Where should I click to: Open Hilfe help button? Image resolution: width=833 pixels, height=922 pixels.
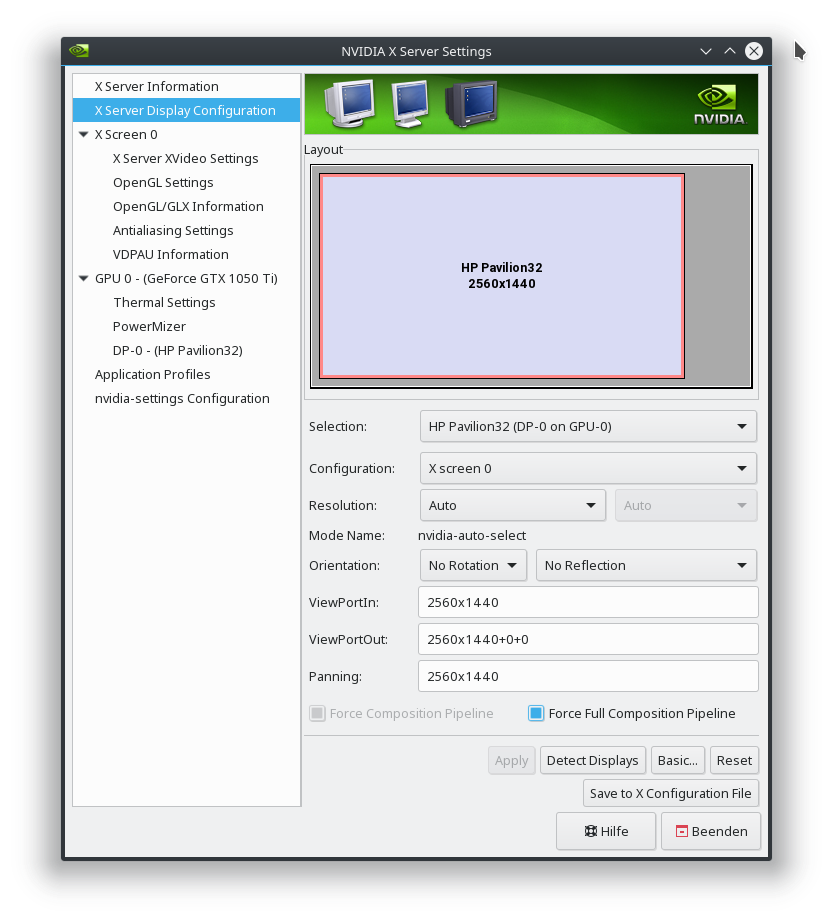coord(606,831)
